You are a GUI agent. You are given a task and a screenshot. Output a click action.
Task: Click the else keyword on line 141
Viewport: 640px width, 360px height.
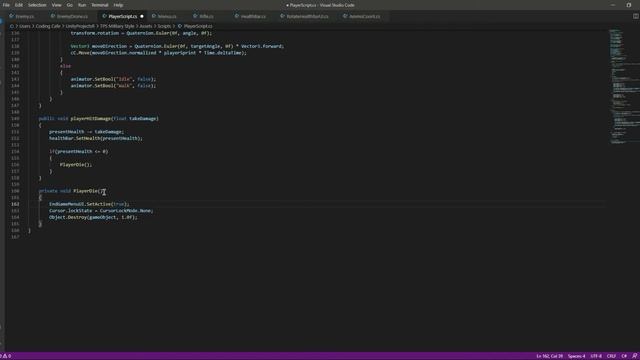pyautogui.click(x=65, y=66)
